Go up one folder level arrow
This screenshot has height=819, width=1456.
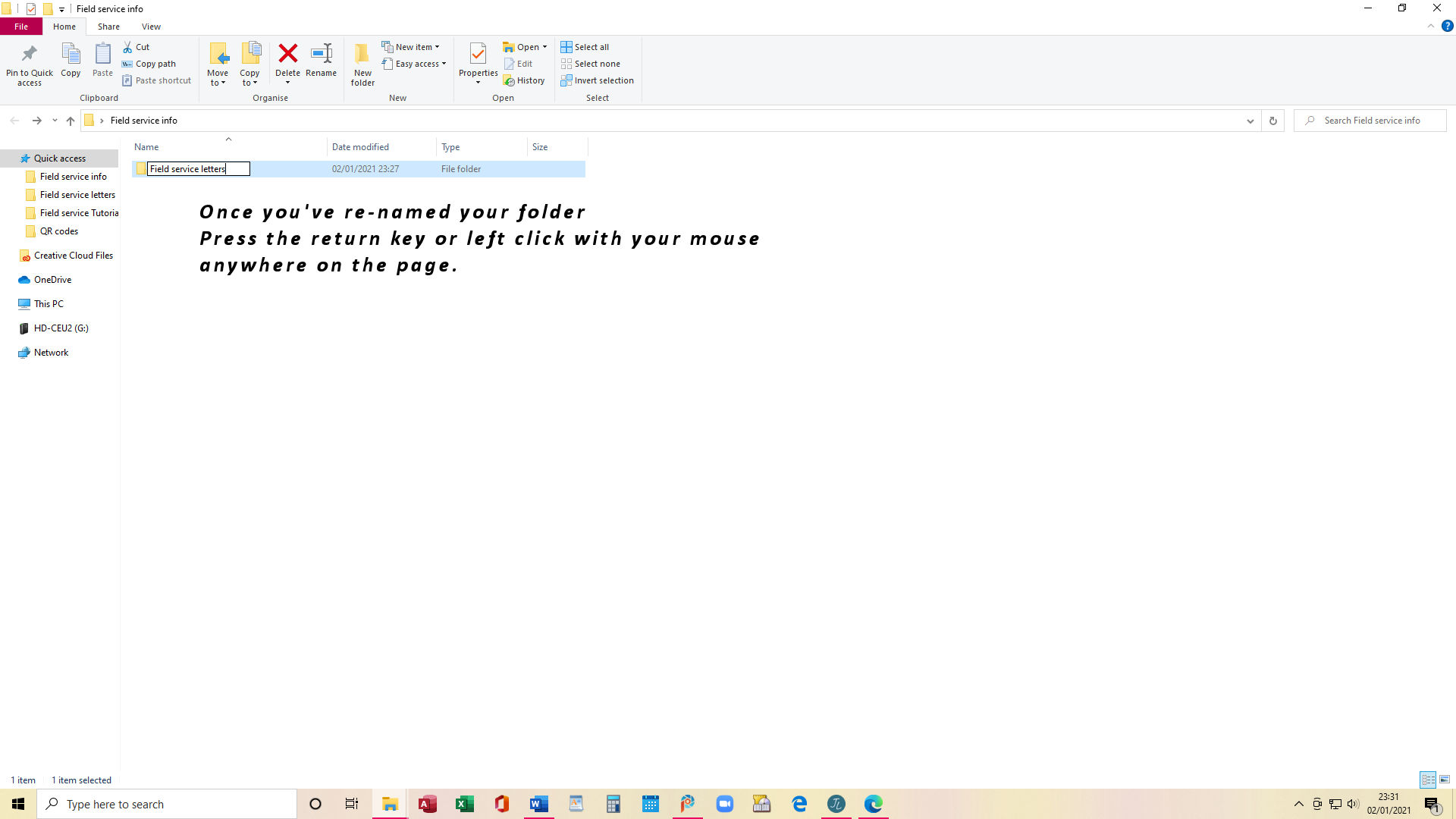[71, 121]
